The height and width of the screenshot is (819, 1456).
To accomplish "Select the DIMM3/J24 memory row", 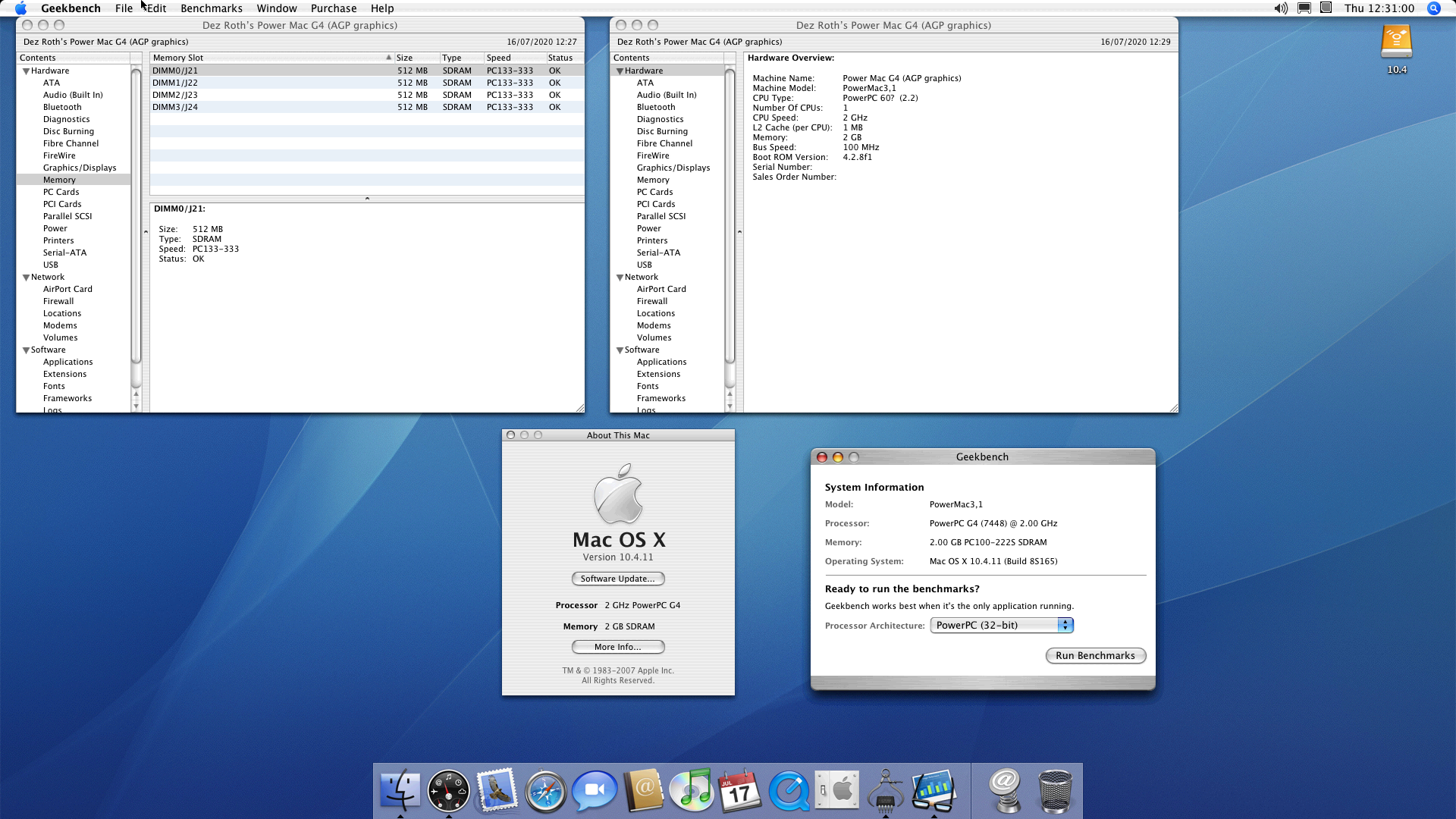I will [367, 107].
